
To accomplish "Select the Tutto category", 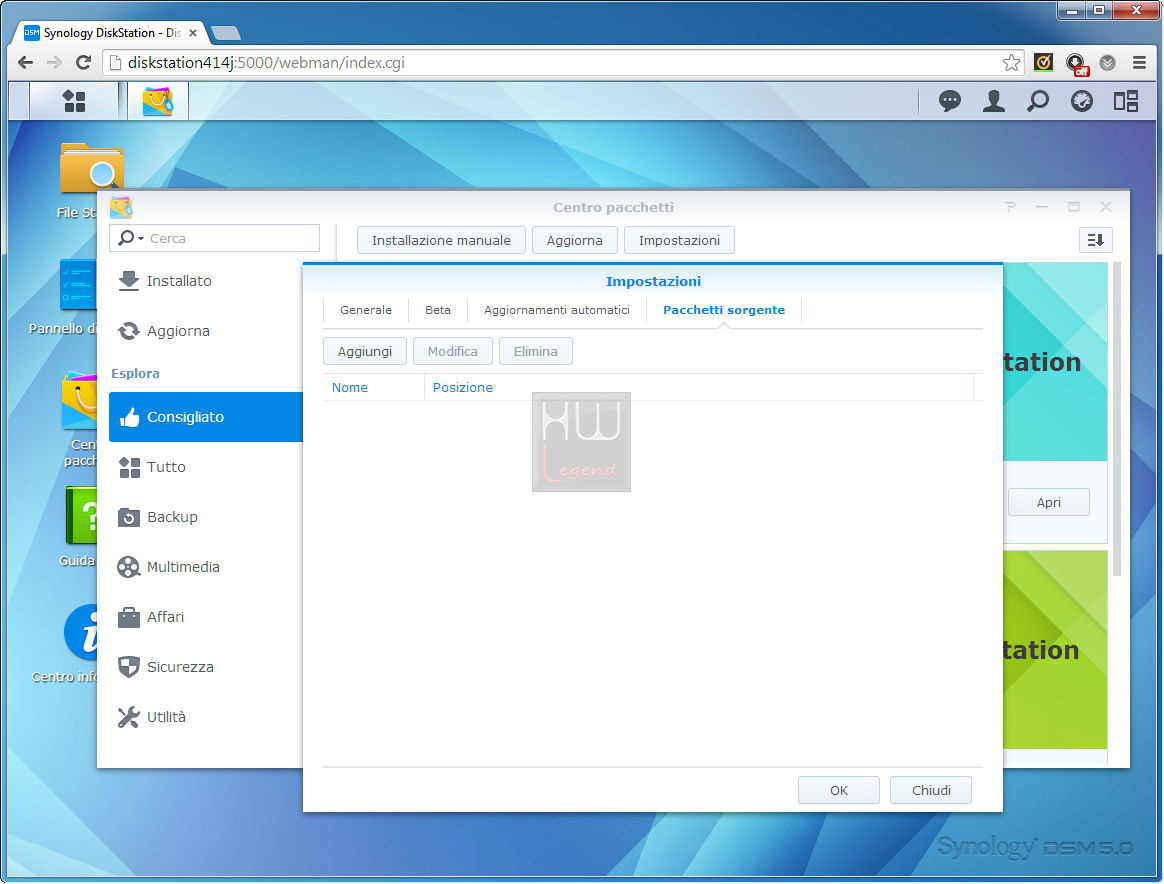I will [206, 467].
